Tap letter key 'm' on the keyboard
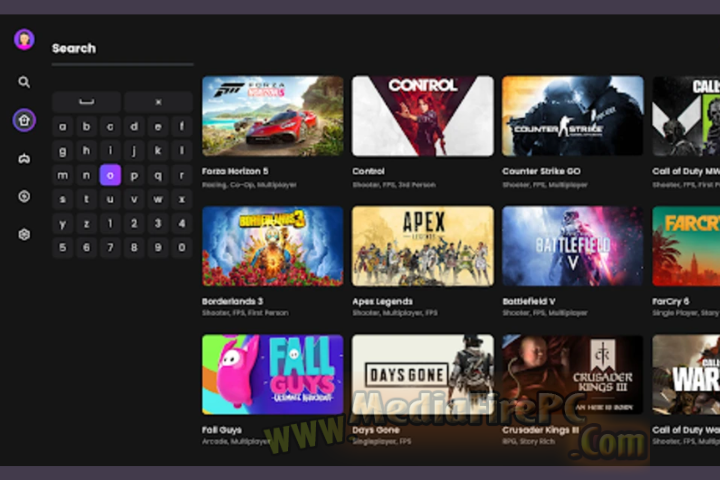Viewport: 720px width, 480px height. (63, 175)
